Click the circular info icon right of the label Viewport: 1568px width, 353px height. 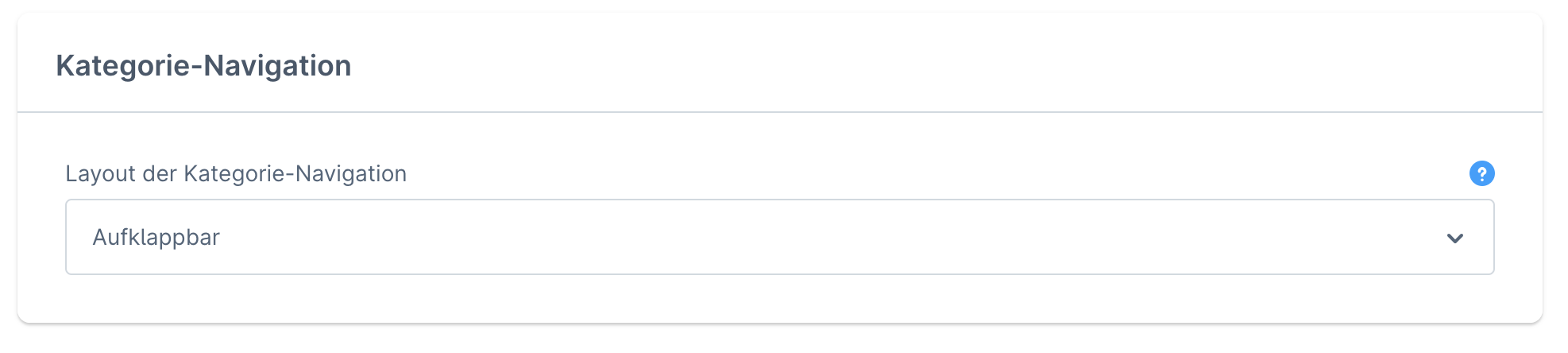1481,173
